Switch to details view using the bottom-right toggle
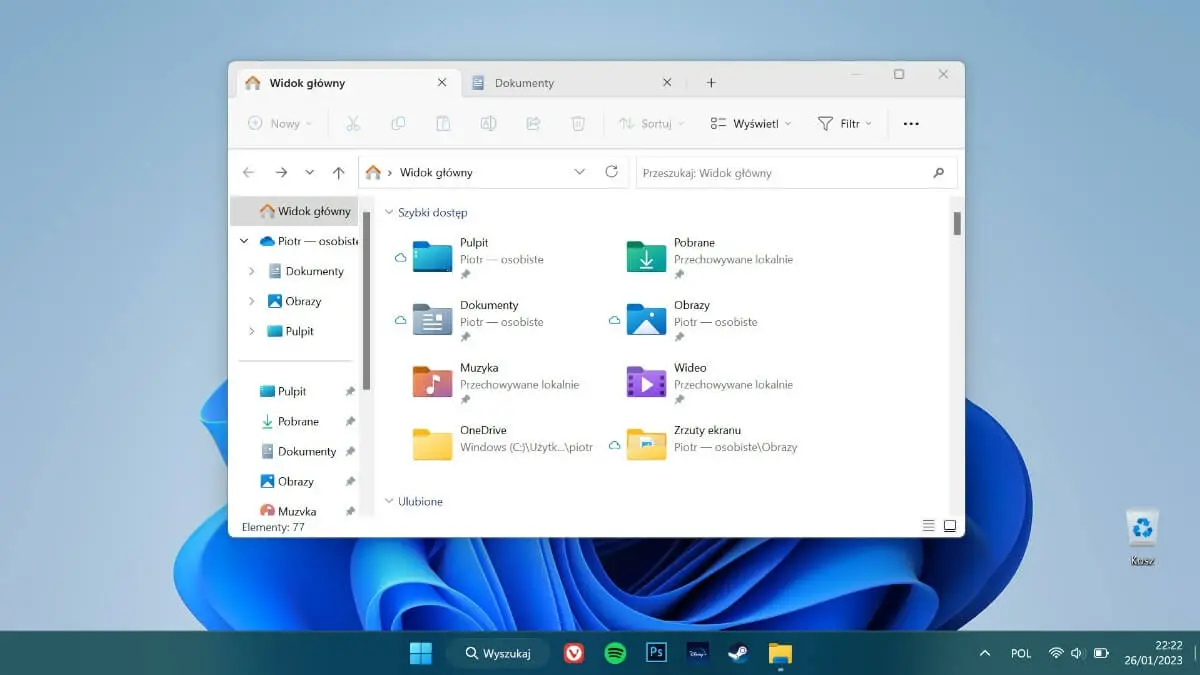The height and width of the screenshot is (675, 1200). point(928,524)
